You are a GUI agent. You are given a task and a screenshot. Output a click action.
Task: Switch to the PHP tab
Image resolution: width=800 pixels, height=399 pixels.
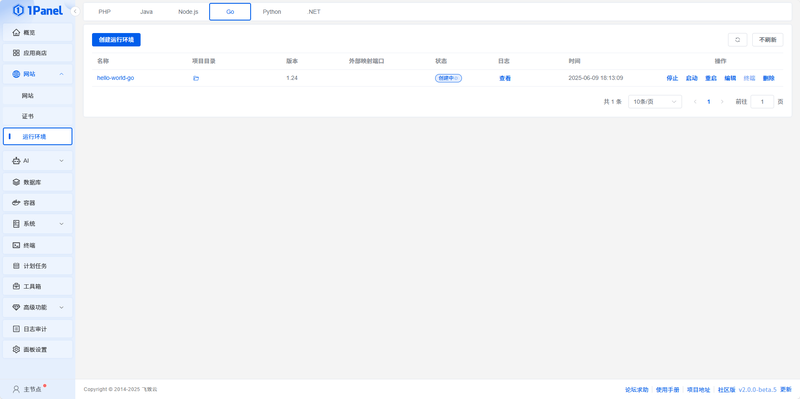coord(105,12)
